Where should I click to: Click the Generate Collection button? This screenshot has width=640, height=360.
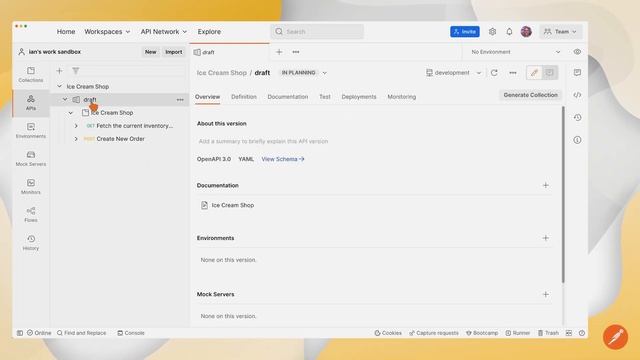click(530, 95)
